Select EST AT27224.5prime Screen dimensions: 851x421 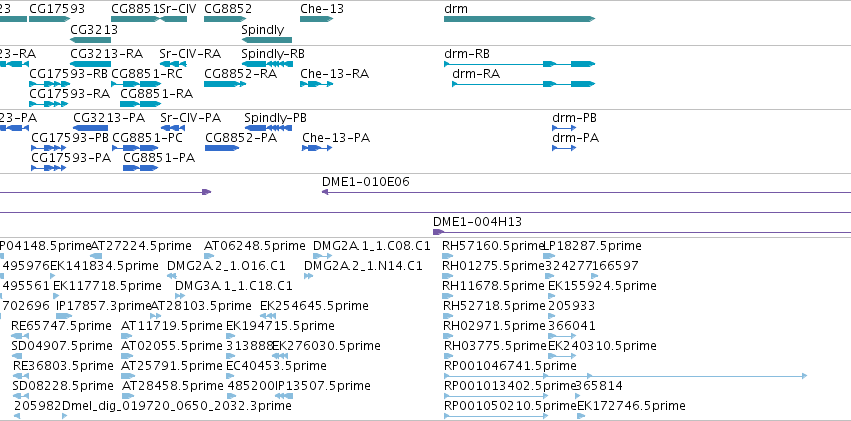coord(141,246)
